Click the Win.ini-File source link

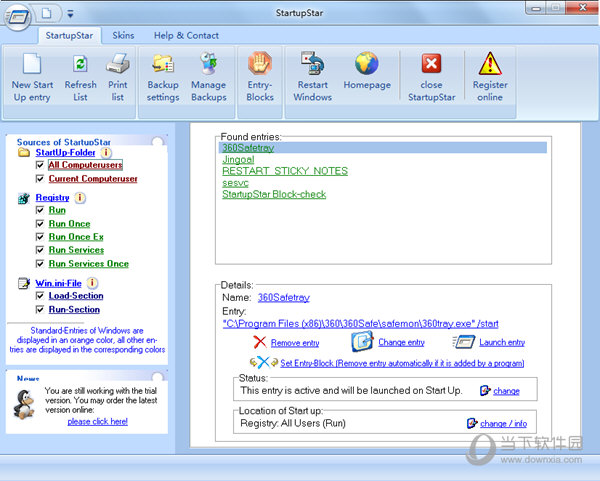point(59,284)
